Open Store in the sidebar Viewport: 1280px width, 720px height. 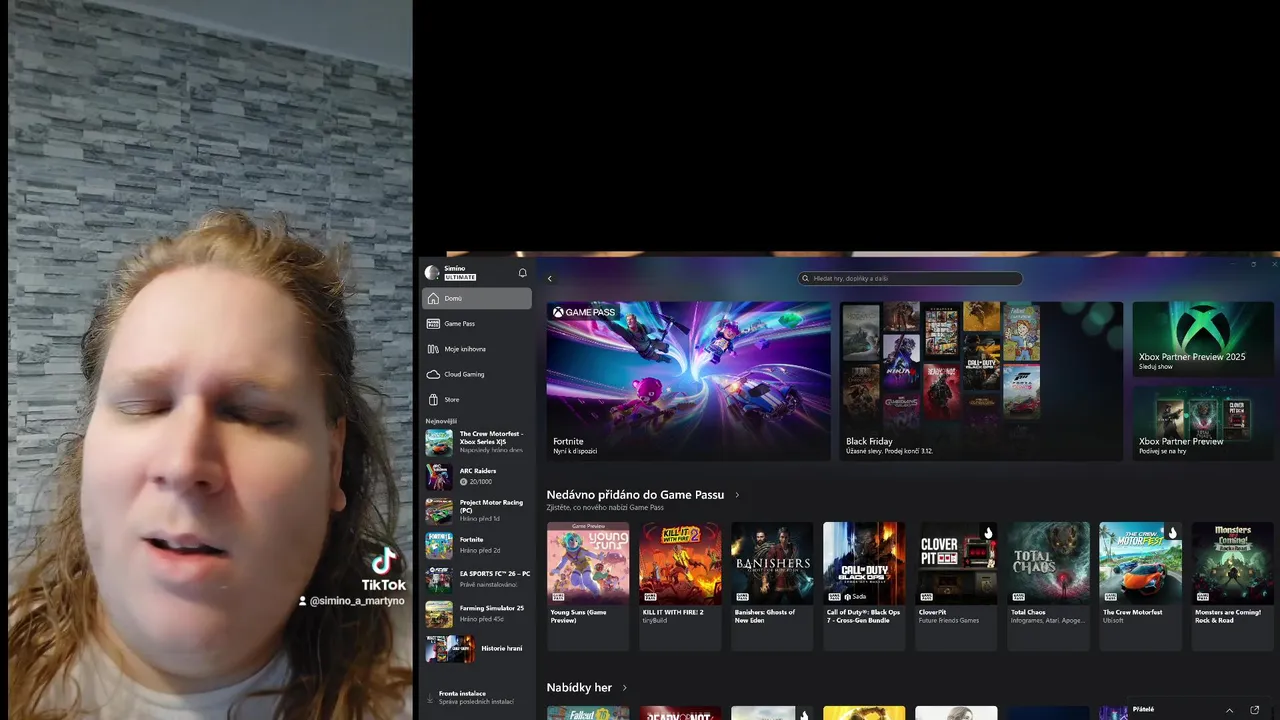(x=477, y=399)
